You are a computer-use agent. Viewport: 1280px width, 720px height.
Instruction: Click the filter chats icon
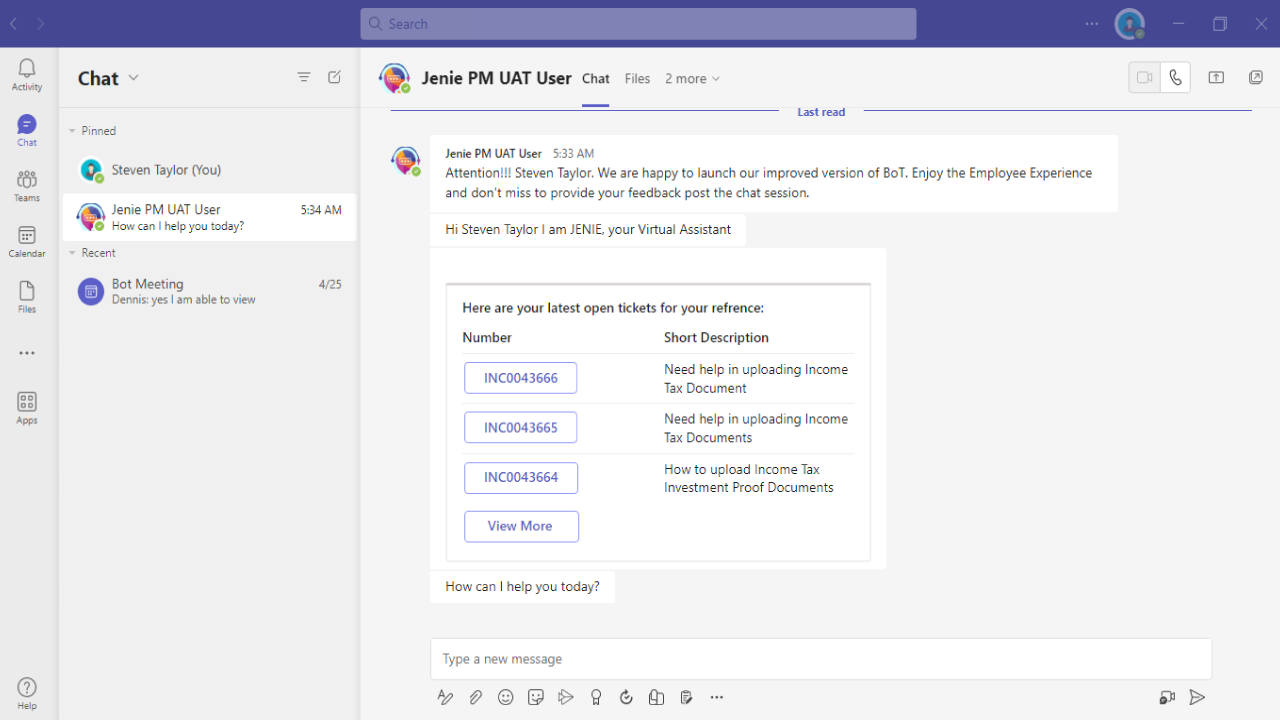tap(304, 77)
